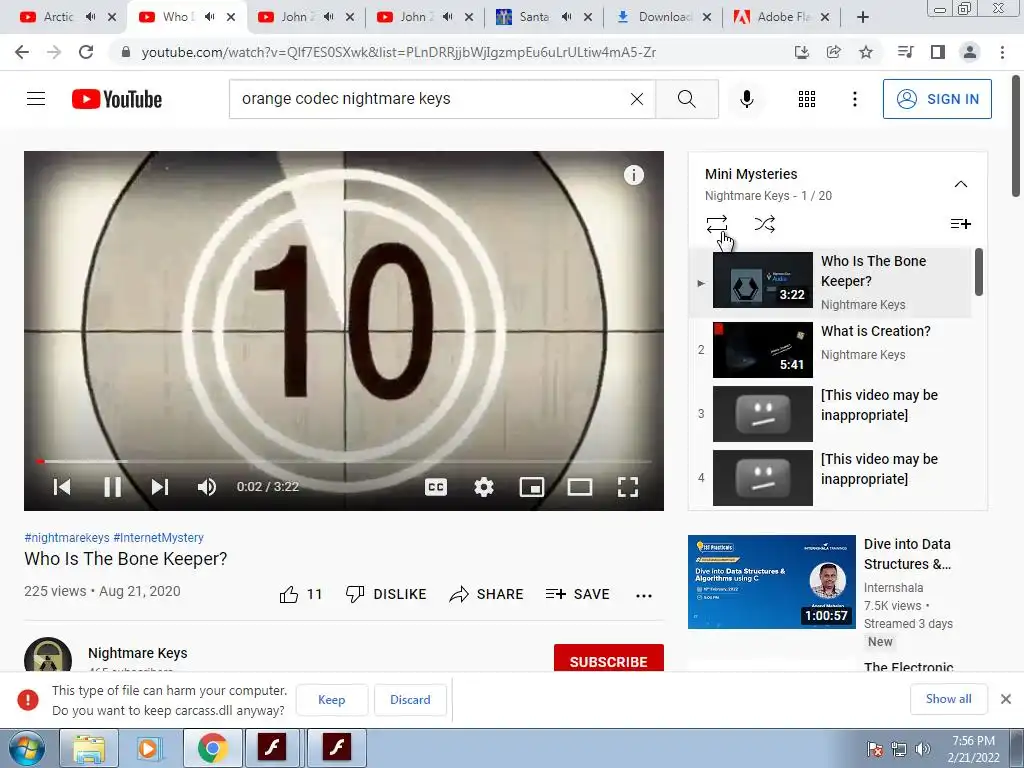Like the video
The width and height of the screenshot is (1024, 768).
(x=300, y=594)
